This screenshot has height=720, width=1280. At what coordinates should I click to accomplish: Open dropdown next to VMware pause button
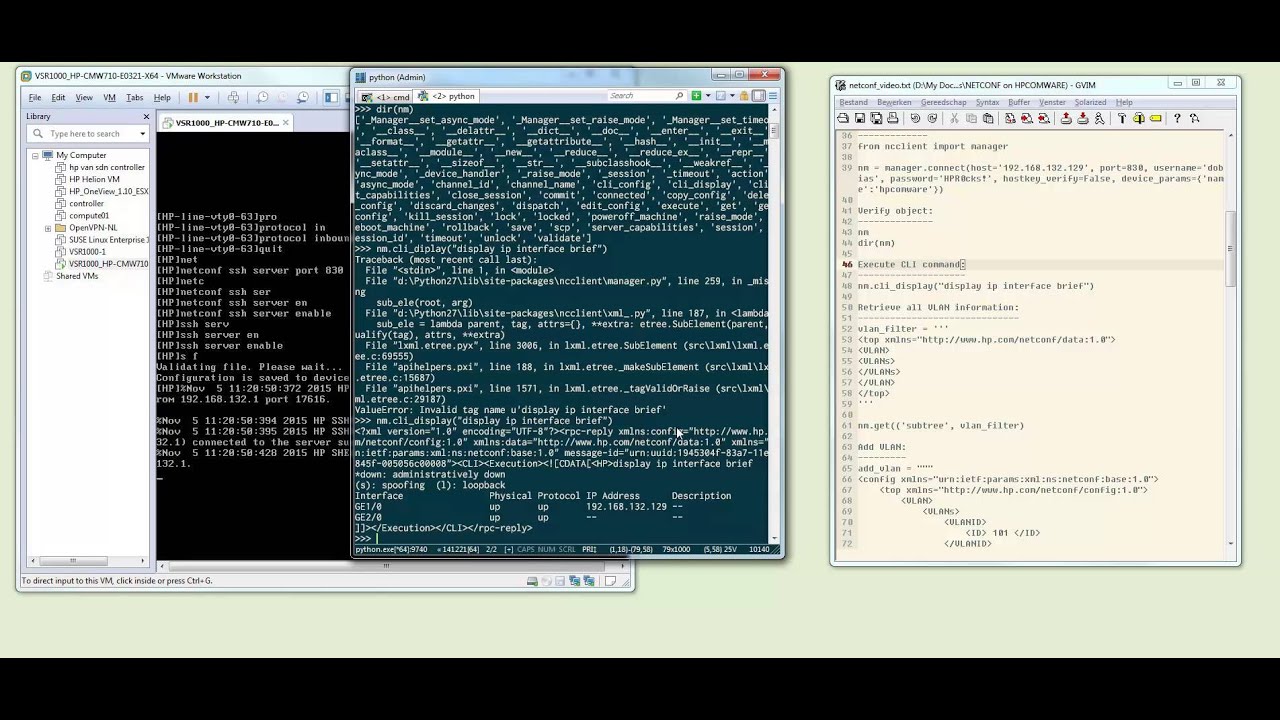[x=207, y=97]
